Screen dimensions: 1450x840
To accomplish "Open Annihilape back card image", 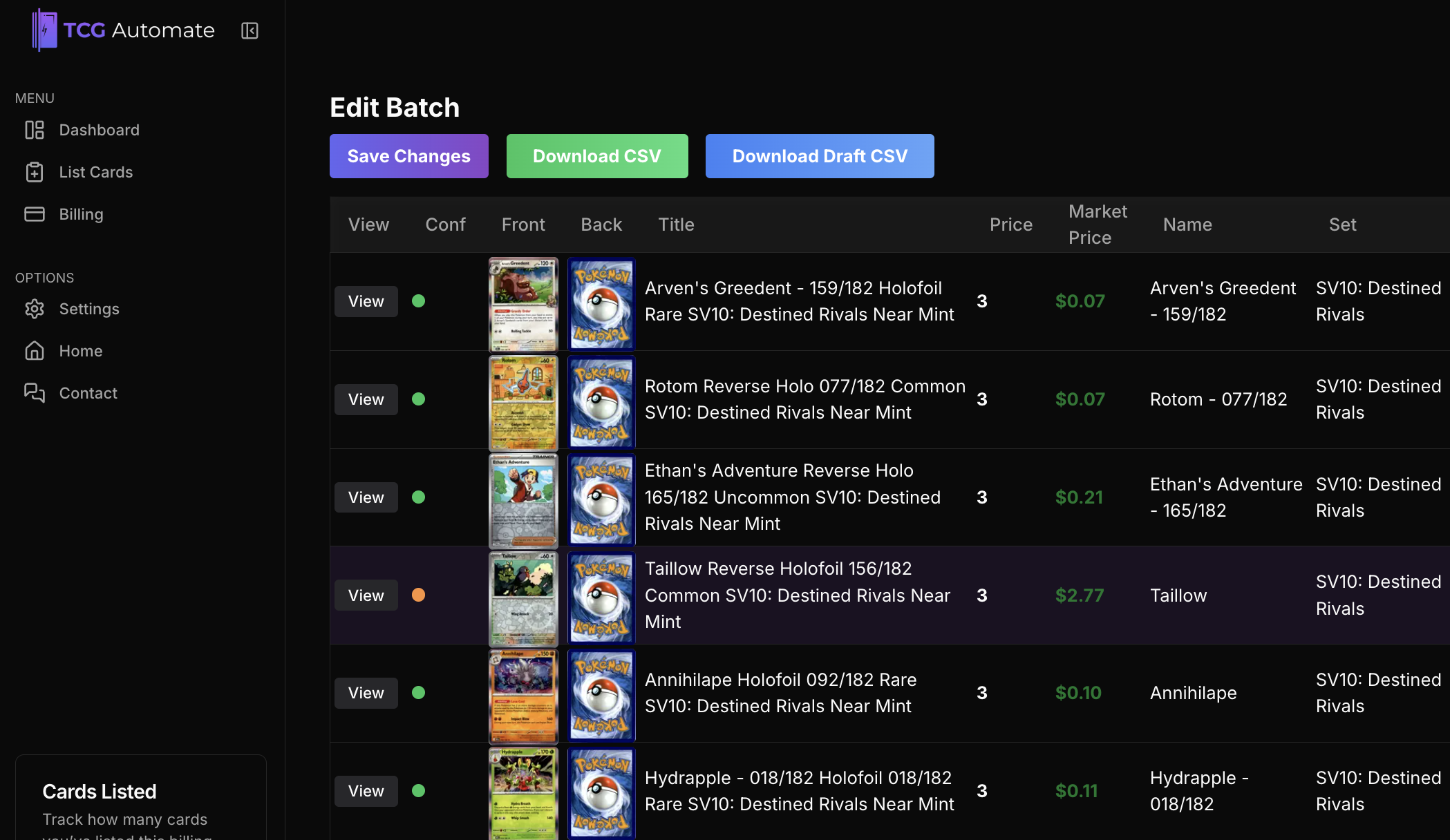I will pyautogui.click(x=601, y=696).
